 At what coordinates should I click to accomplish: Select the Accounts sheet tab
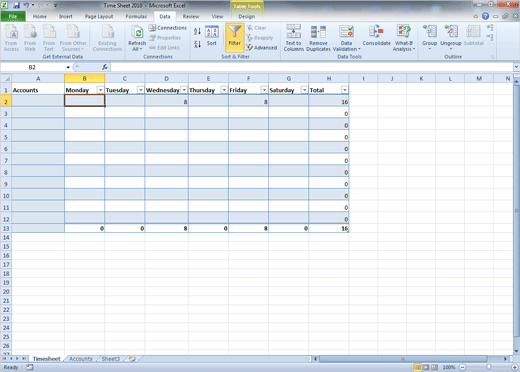(81, 359)
